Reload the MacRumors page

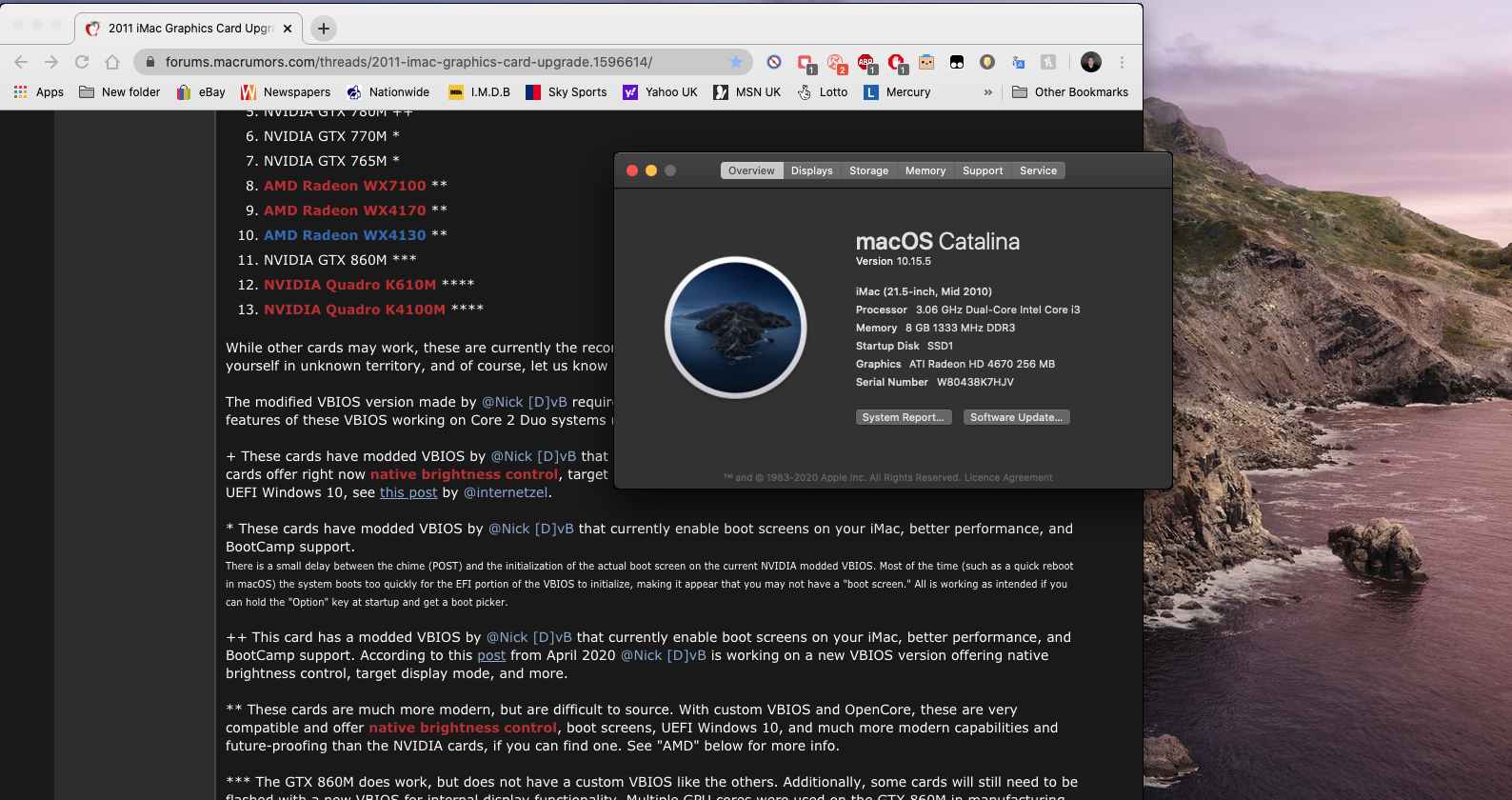click(82, 62)
